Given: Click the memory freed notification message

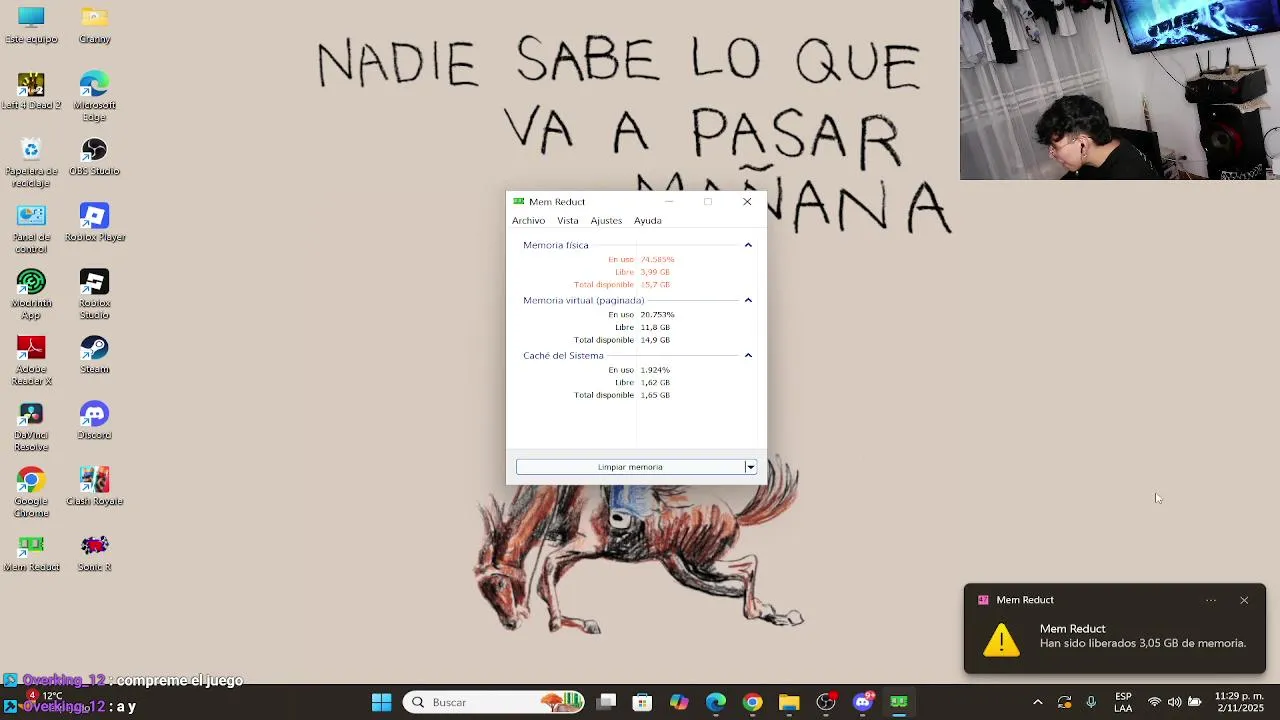Looking at the screenshot, I should tap(1143, 643).
